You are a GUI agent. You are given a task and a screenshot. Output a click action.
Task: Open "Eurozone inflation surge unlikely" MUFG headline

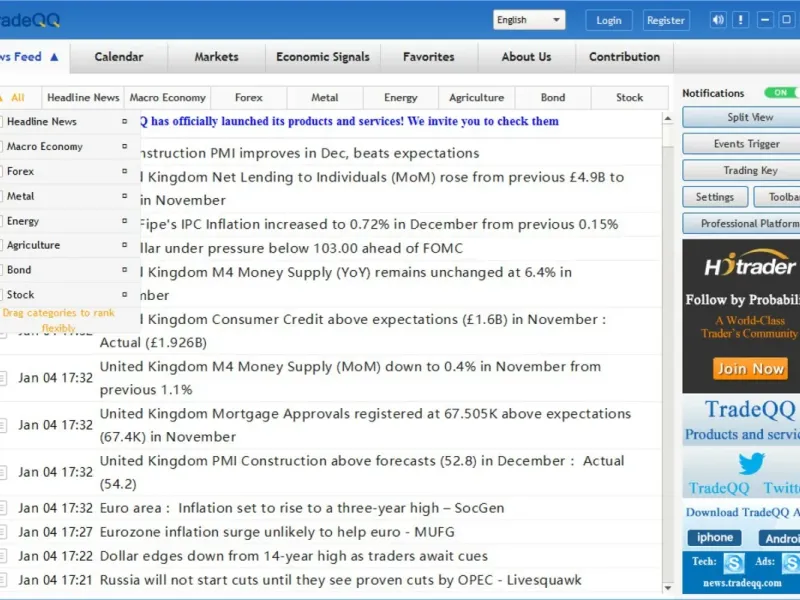(277, 532)
